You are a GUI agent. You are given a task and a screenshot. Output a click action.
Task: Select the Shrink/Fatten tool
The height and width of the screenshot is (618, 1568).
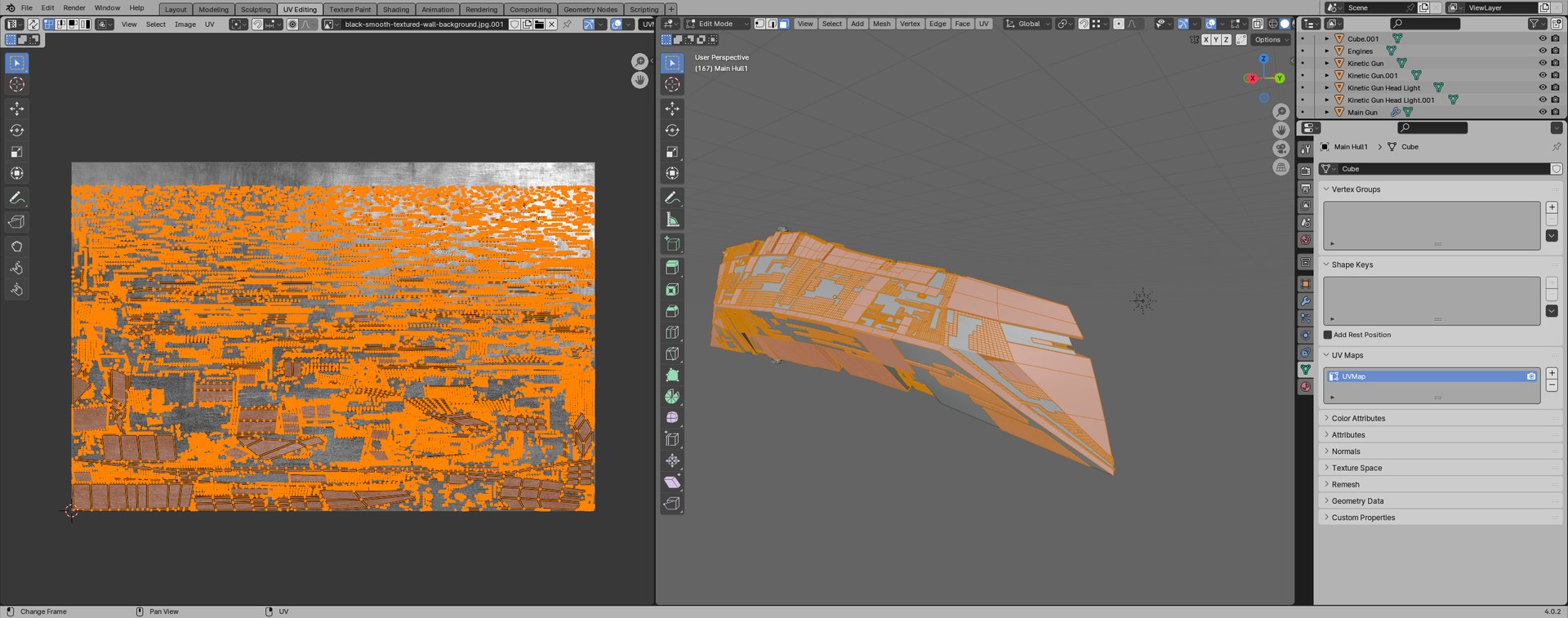[672, 460]
